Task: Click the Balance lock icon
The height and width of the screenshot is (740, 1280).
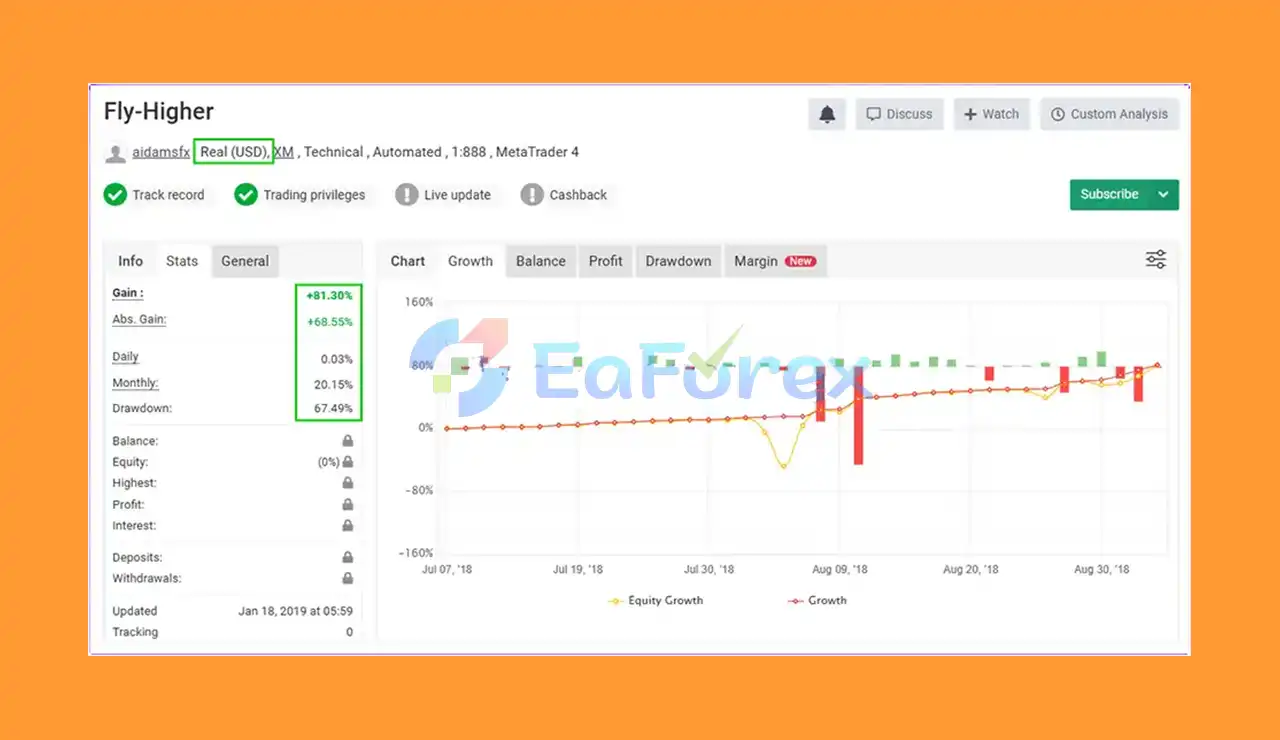Action: coord(347,441)
